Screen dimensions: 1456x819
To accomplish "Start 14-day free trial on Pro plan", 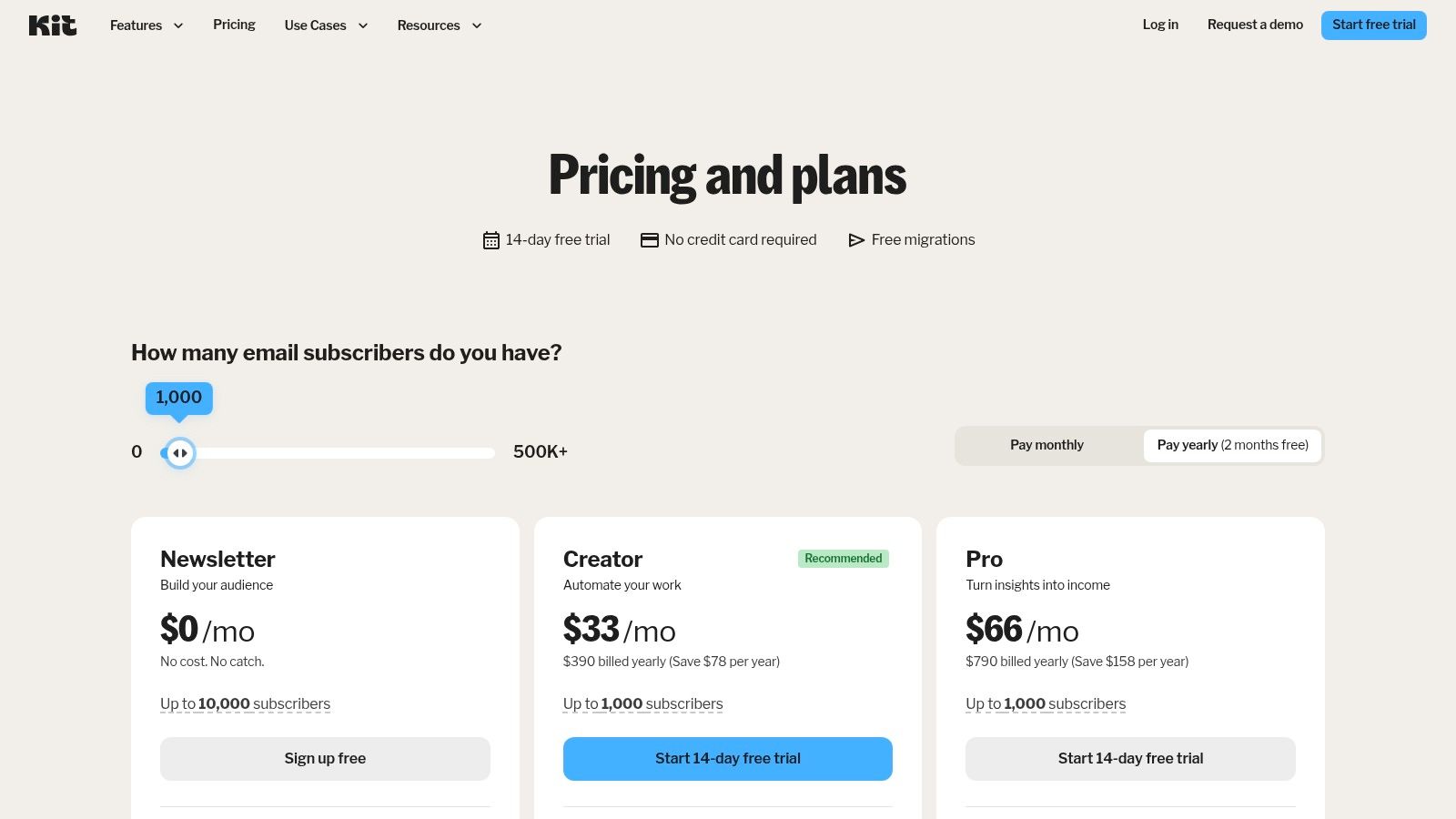I will pos(1129,758).
